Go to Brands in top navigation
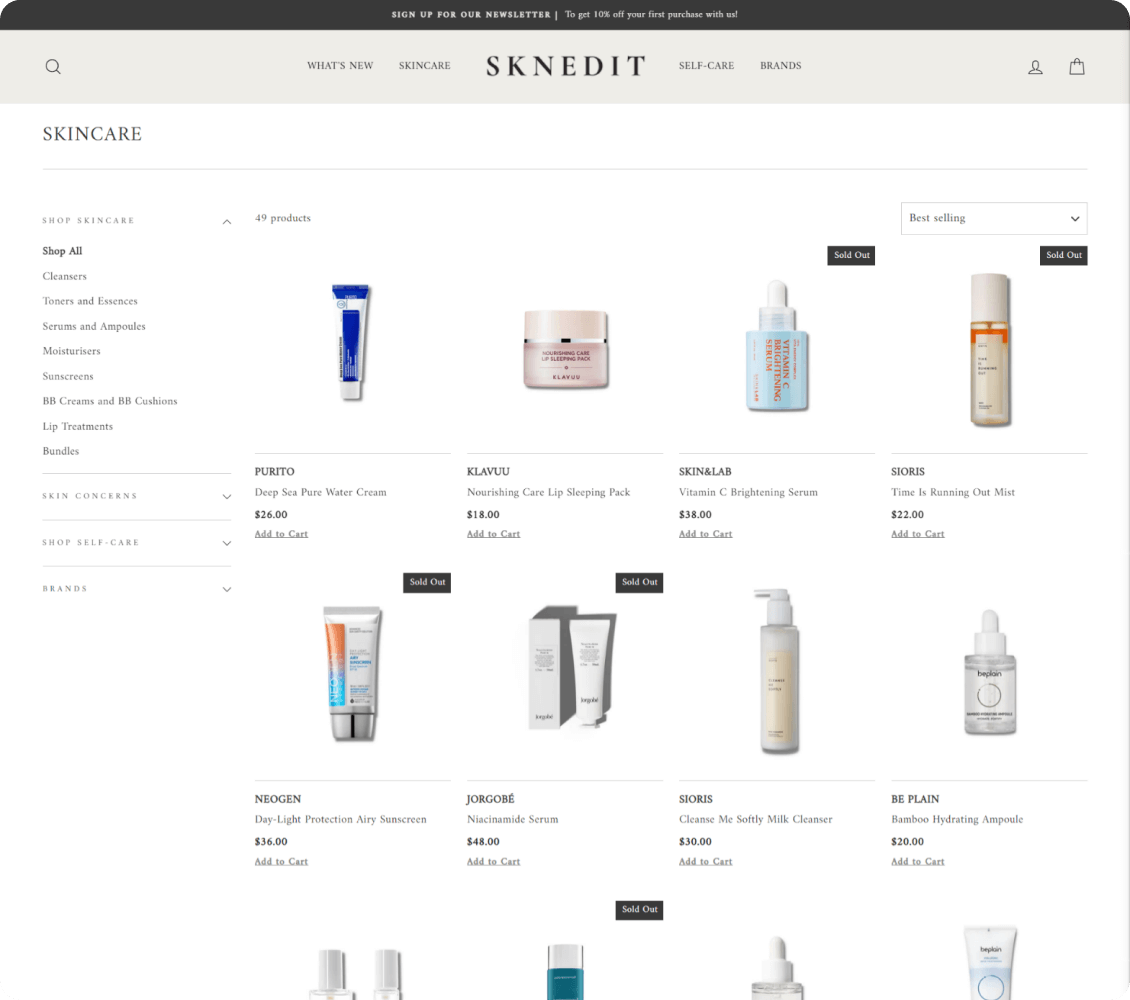Image resolution: width=1130 pixels, height=1000 pixels. click(780, 66)
